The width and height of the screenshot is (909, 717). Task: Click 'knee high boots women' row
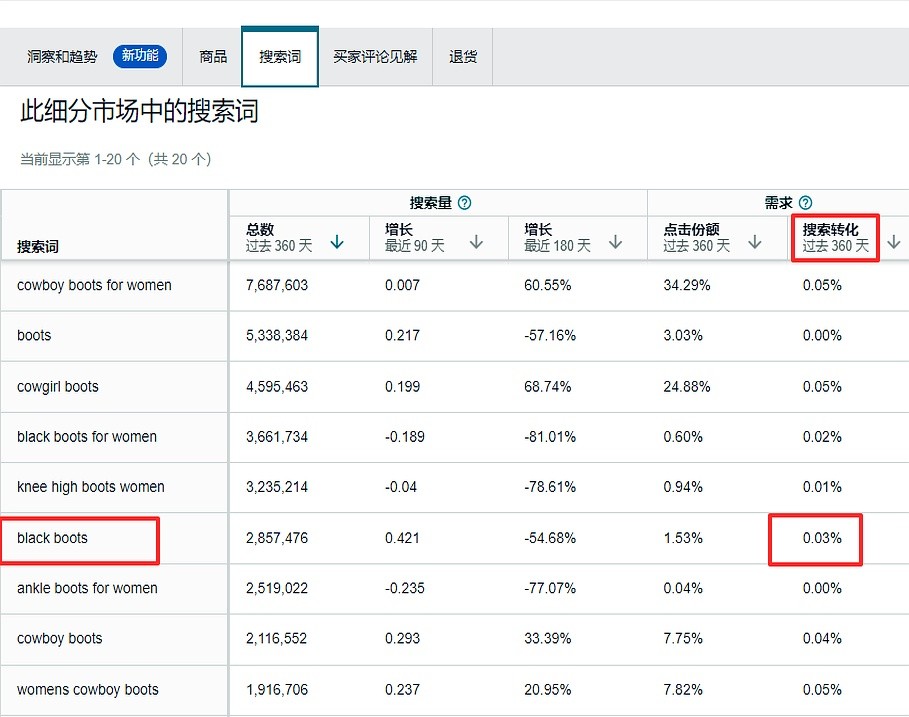click(91, 487)
